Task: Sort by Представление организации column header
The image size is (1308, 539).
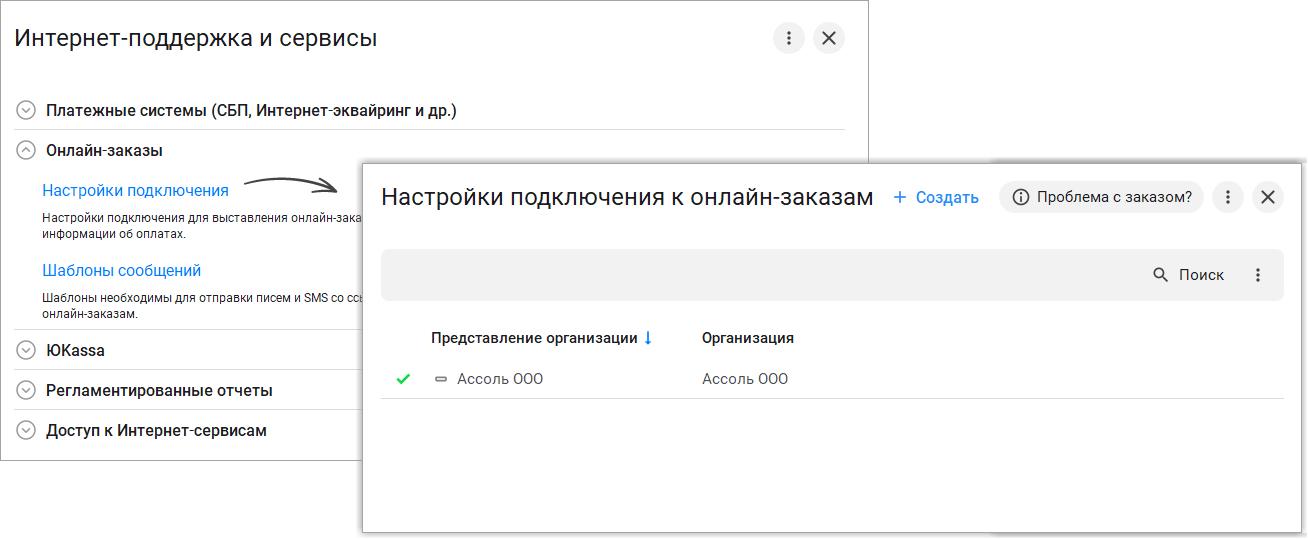Action: [x=534, y=338]
